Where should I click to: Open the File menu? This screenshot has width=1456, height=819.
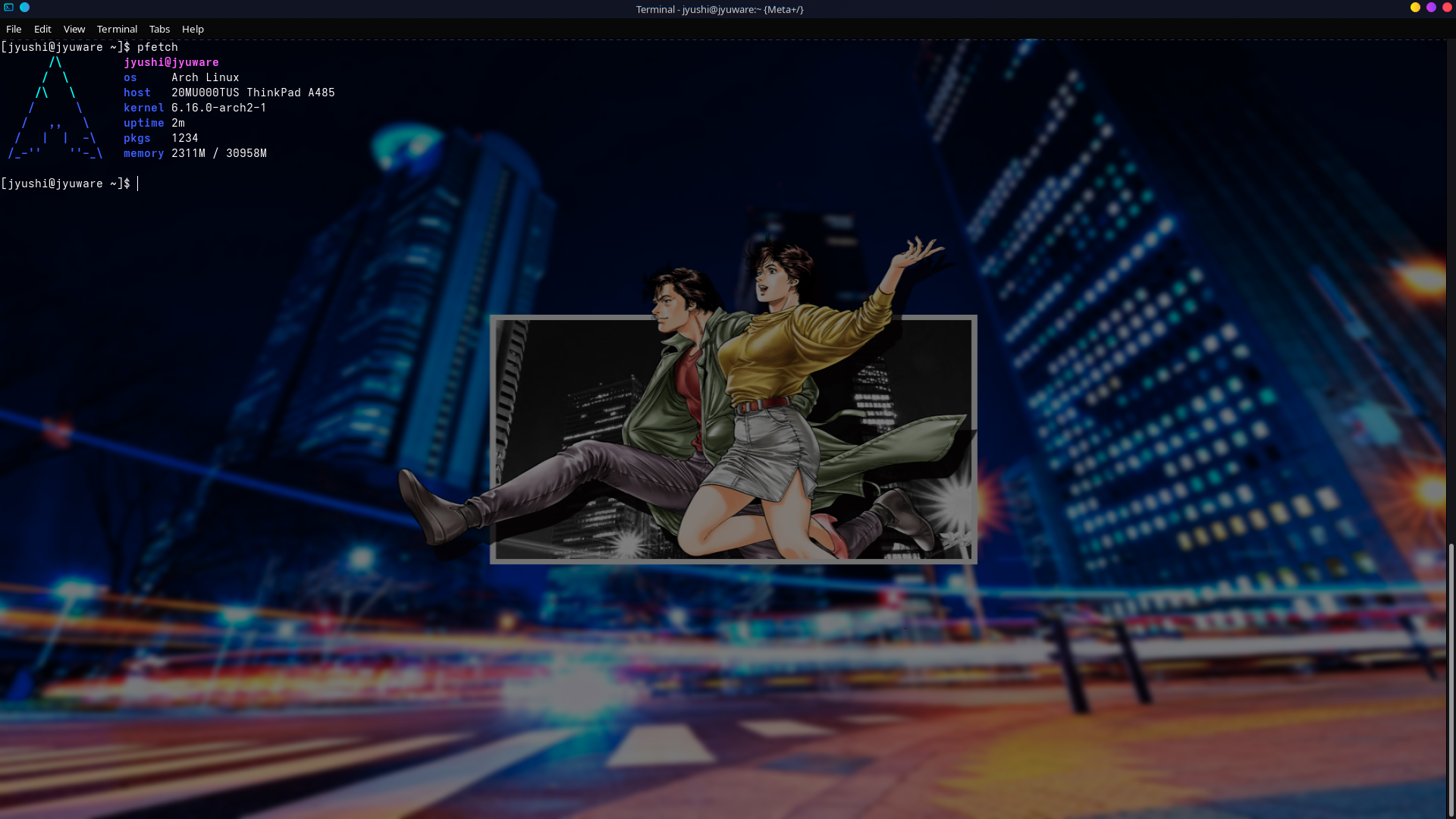click(x=14, y=29)
